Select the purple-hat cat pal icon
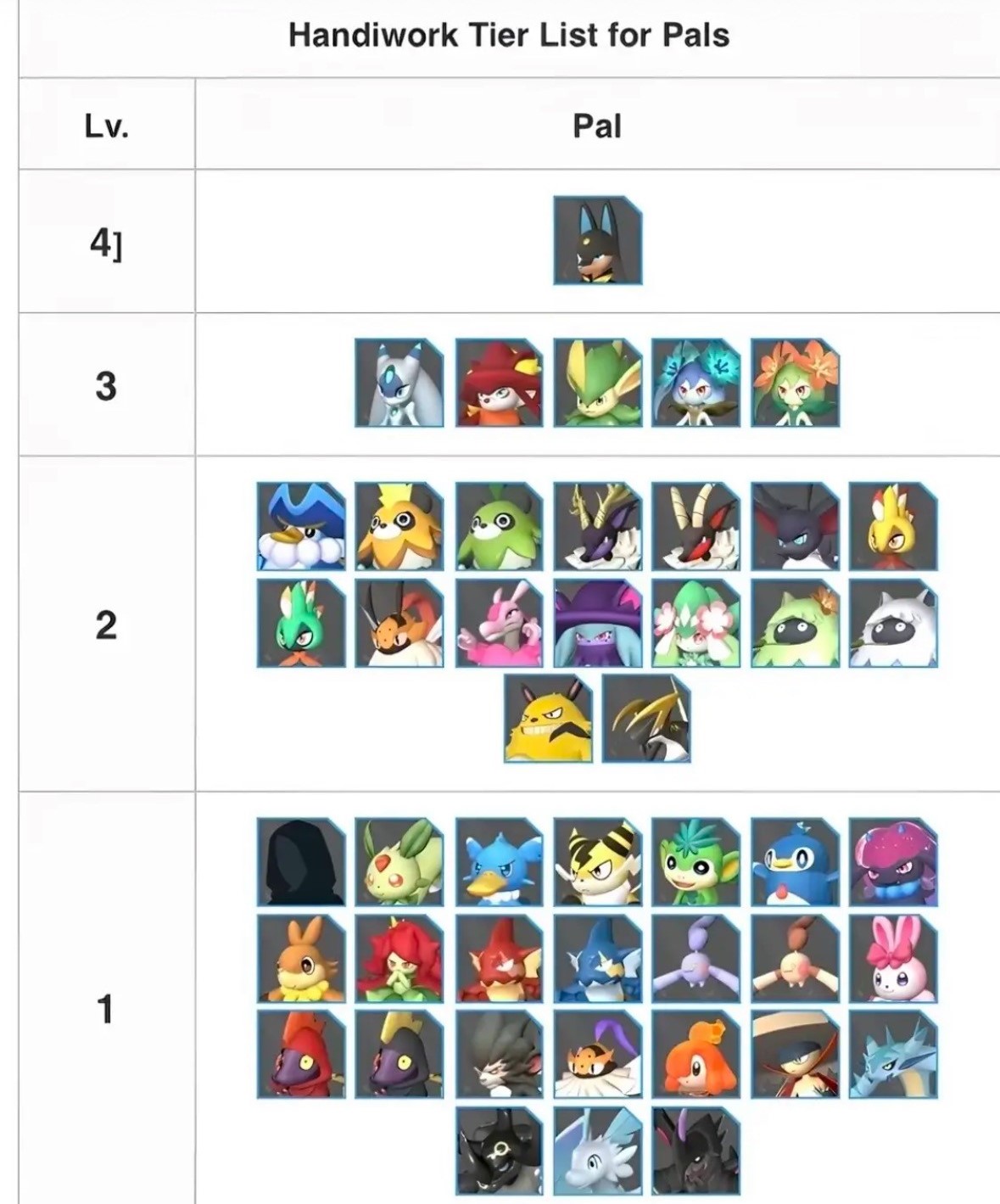This screenshot has height=1204, width=1000. pos(597,623)
